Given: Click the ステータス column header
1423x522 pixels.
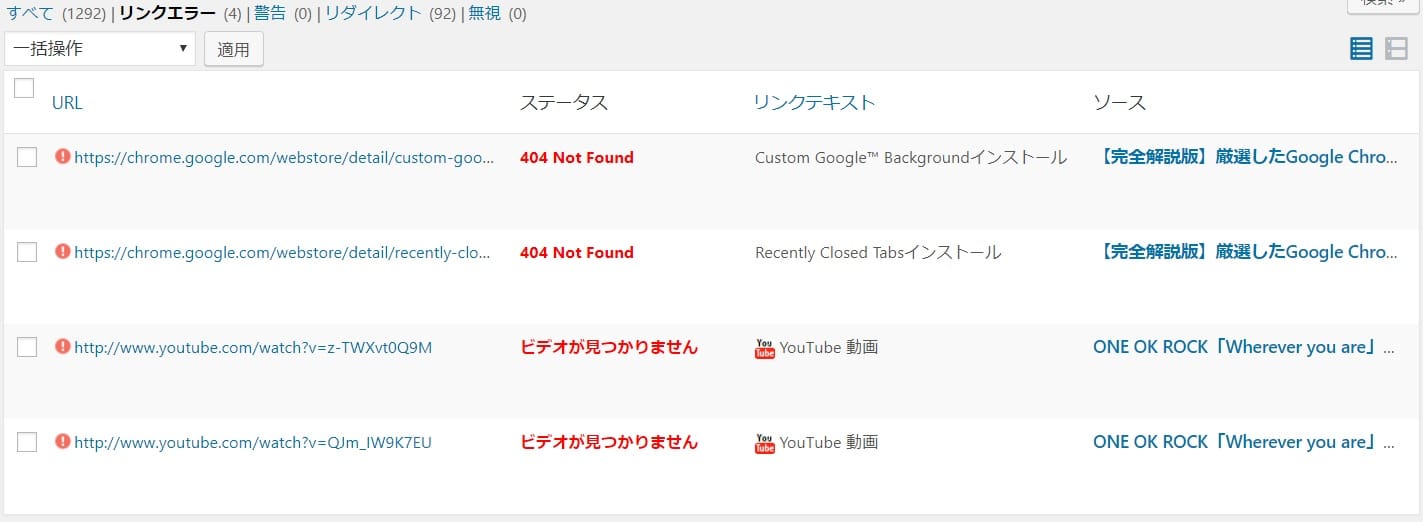Looking at the screenshot, I should pyautogui.click(x=564, y=102).
